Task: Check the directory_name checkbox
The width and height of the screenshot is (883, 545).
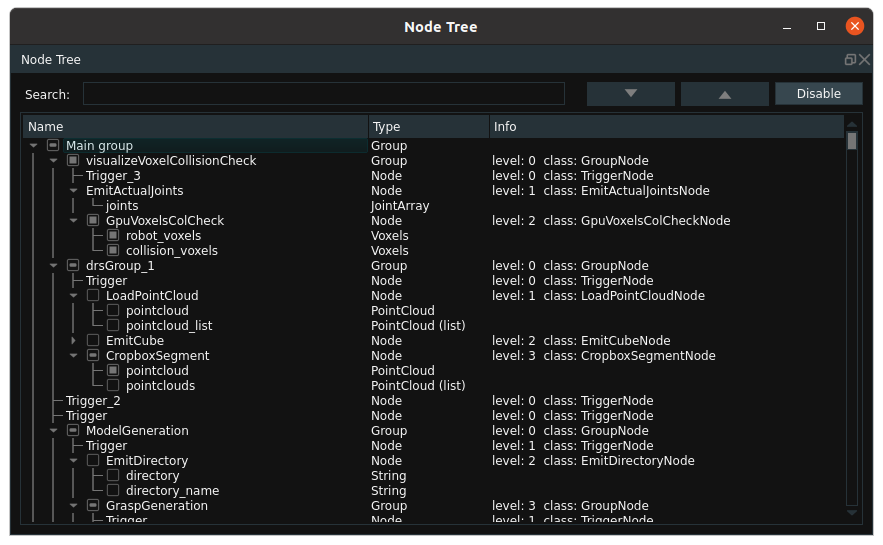Action: point(113,490)
